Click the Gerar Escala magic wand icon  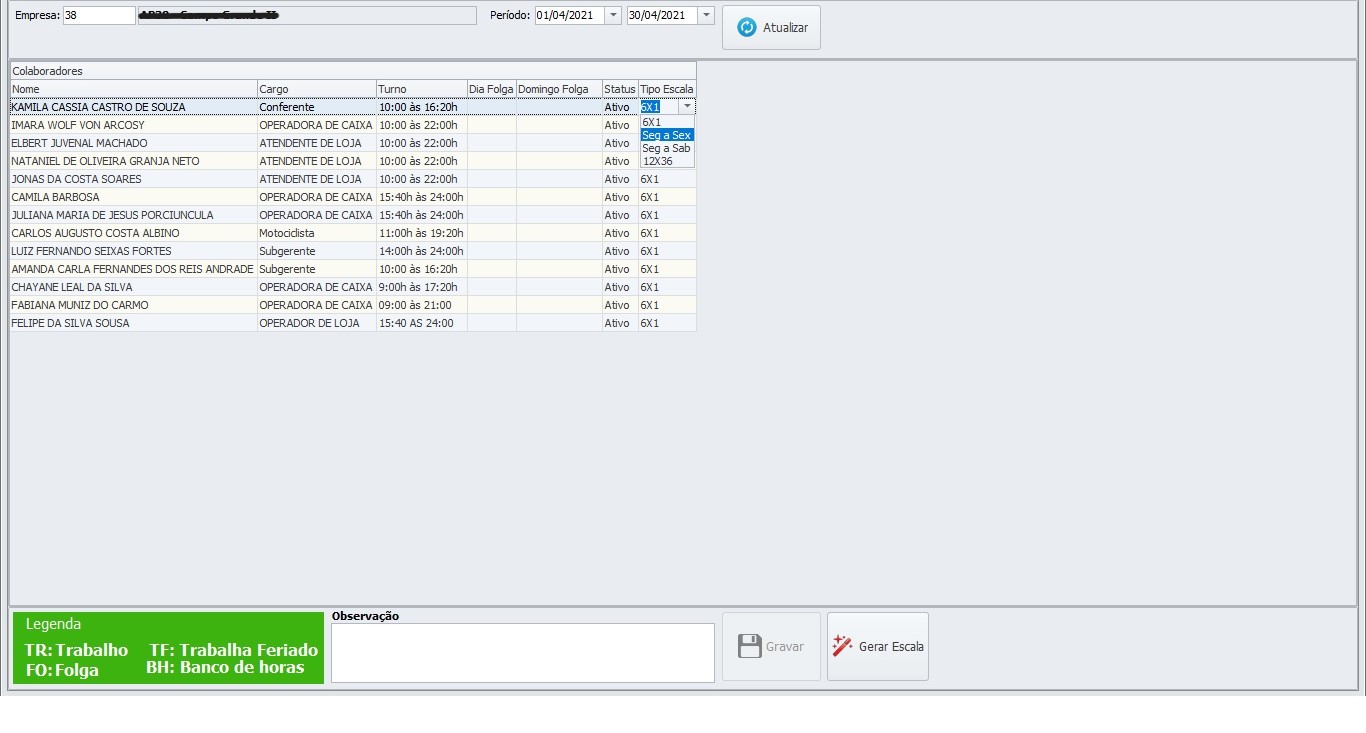pyautogui.click(x=843, y=646)
